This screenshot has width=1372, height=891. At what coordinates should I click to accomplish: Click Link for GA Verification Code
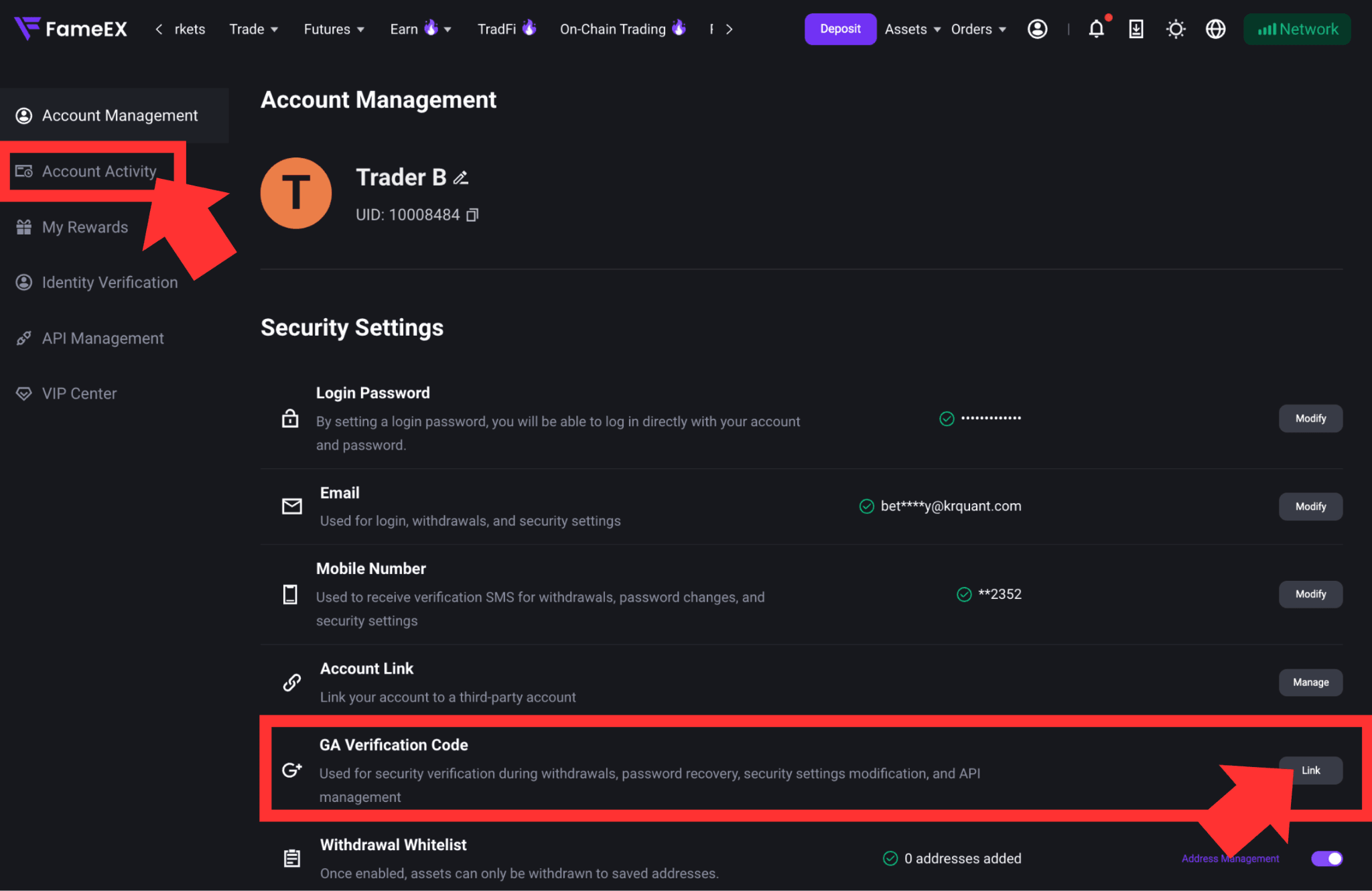pyautogui.click(x=1310, y=770)
